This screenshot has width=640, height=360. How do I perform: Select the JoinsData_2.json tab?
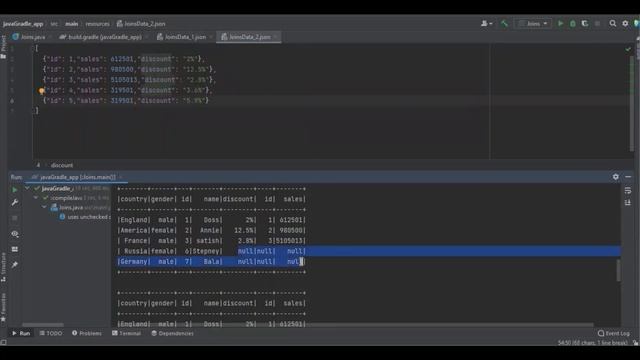248,37
